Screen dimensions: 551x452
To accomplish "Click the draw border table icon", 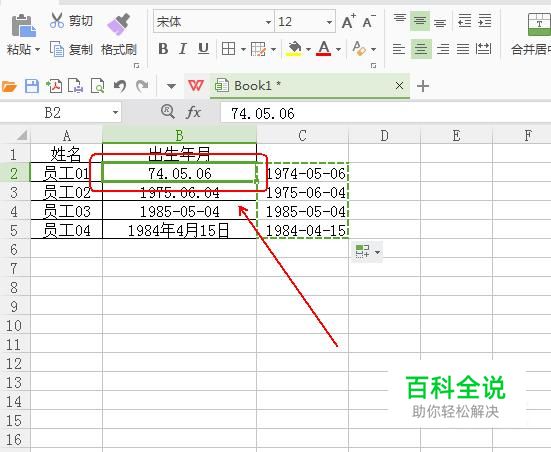I will tap(258, 49).
